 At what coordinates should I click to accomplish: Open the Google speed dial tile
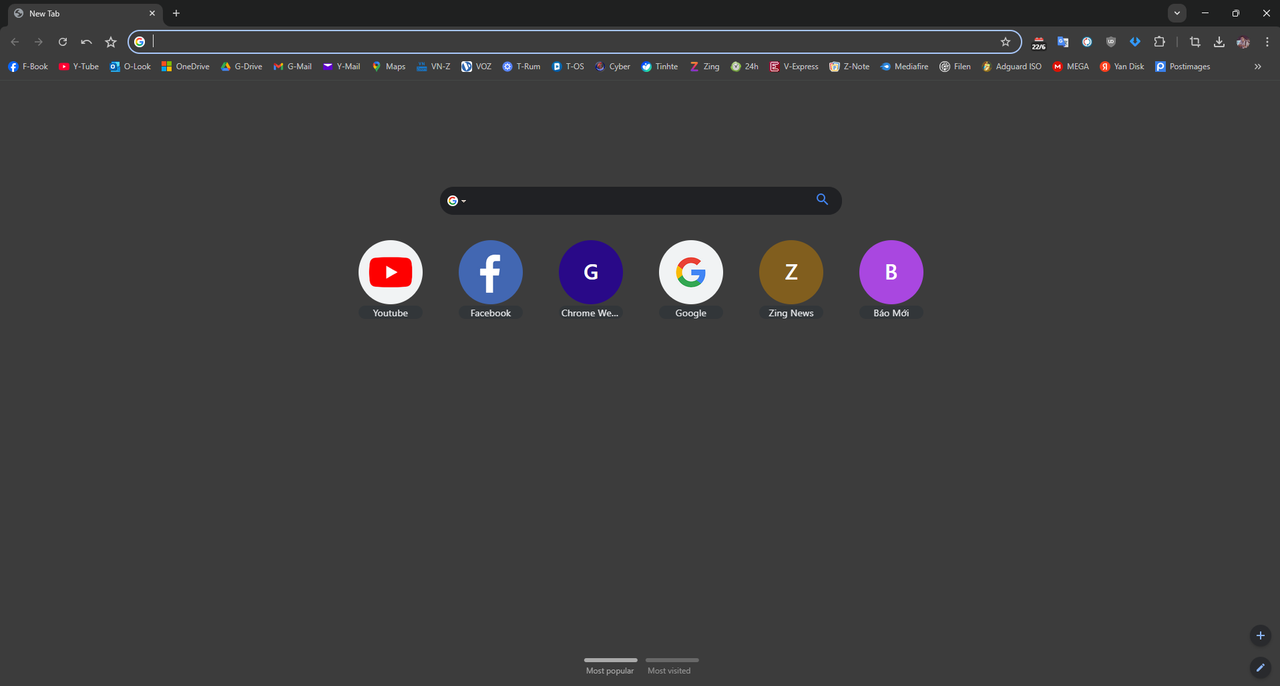(691, 280)
